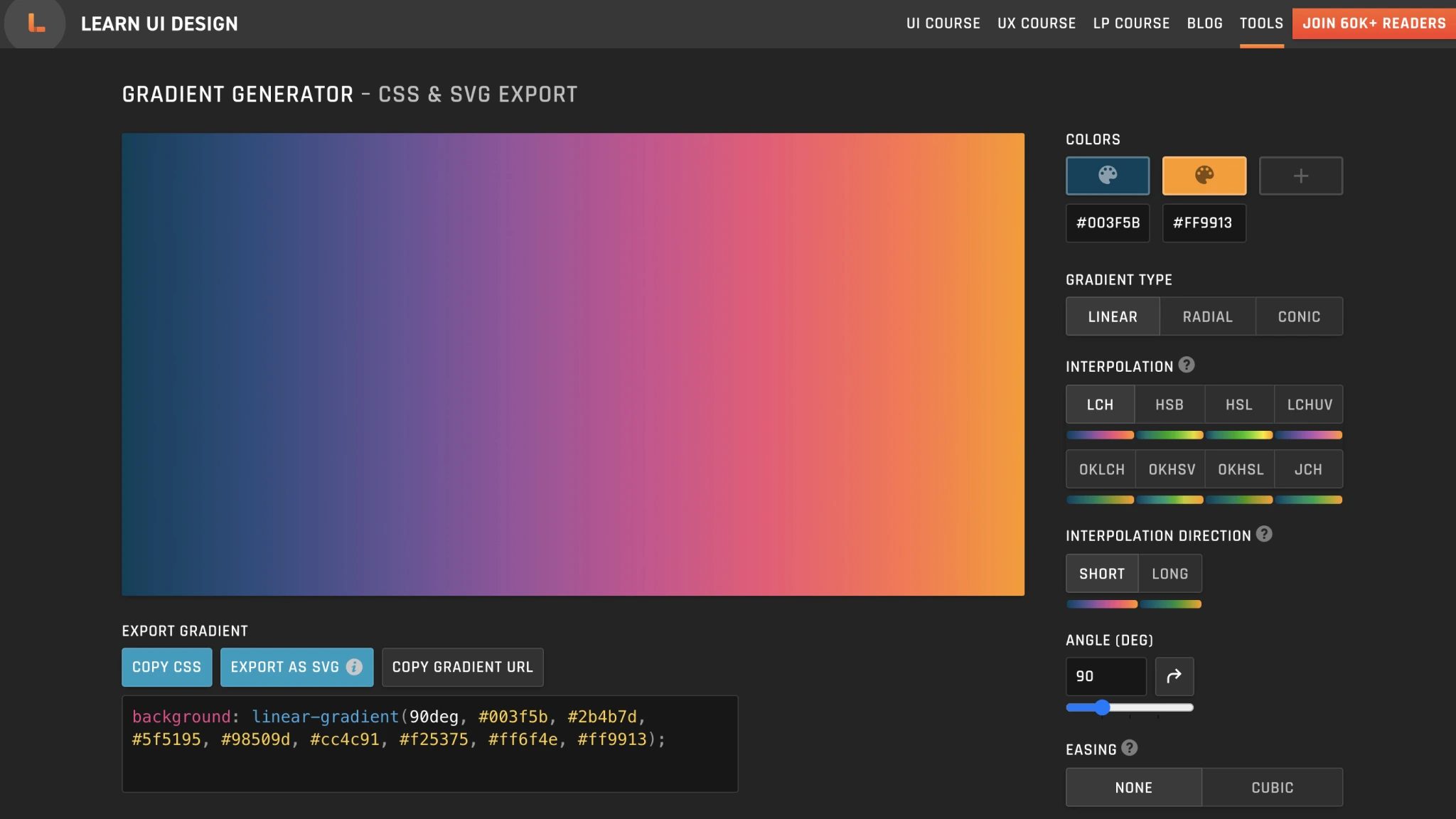Screen dimensions: 1456x819
Task: Open UX Course nav link
Action: (x=1037, y=23)
